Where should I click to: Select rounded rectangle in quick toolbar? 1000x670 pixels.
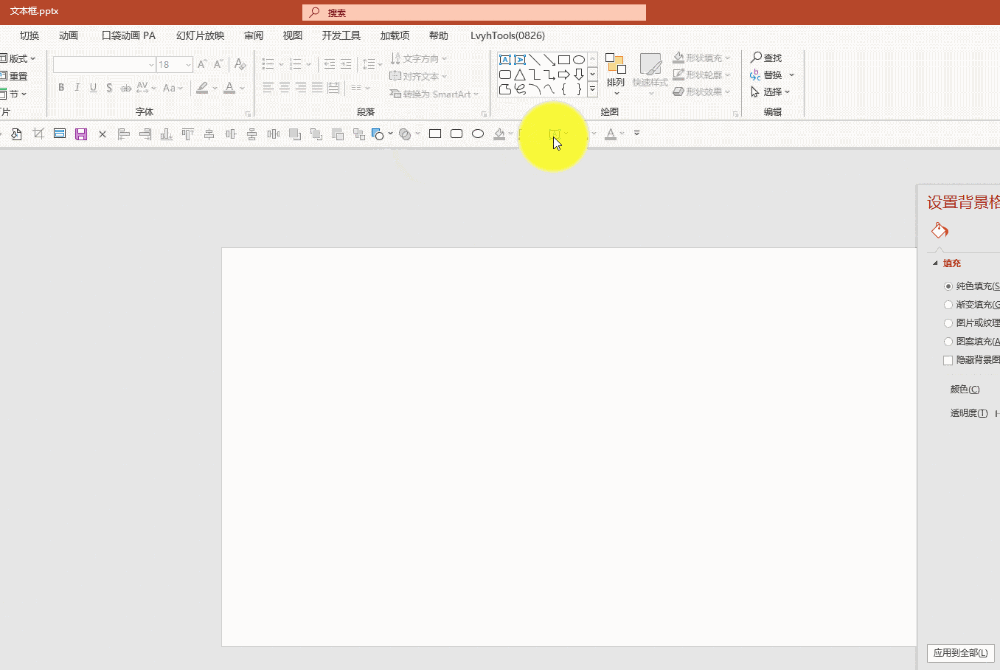click(457, 134)
